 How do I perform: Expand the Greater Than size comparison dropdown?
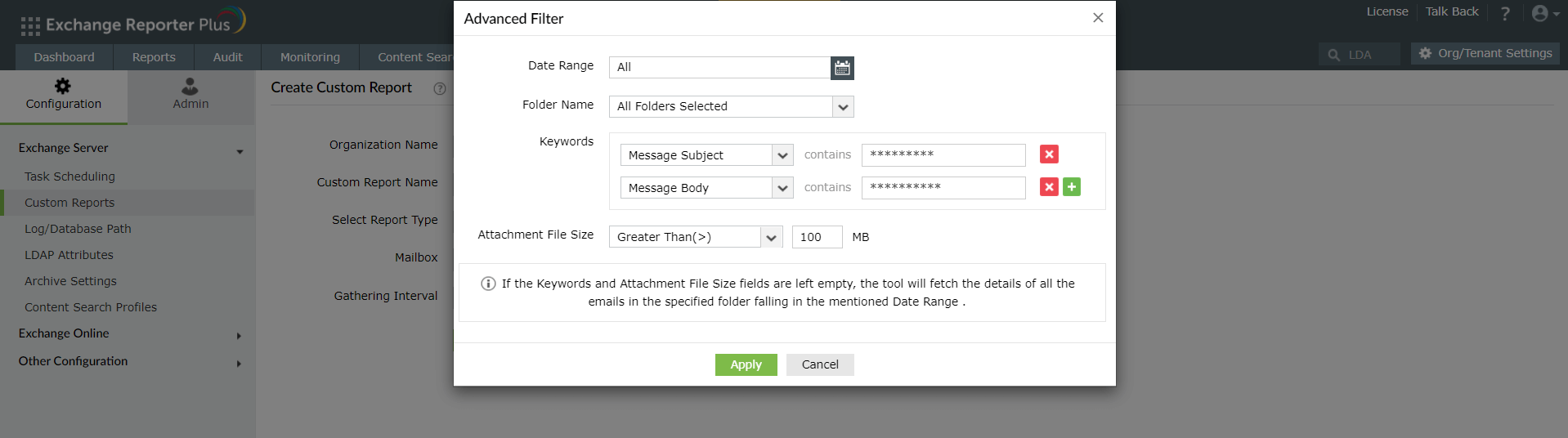pos(771,237)
